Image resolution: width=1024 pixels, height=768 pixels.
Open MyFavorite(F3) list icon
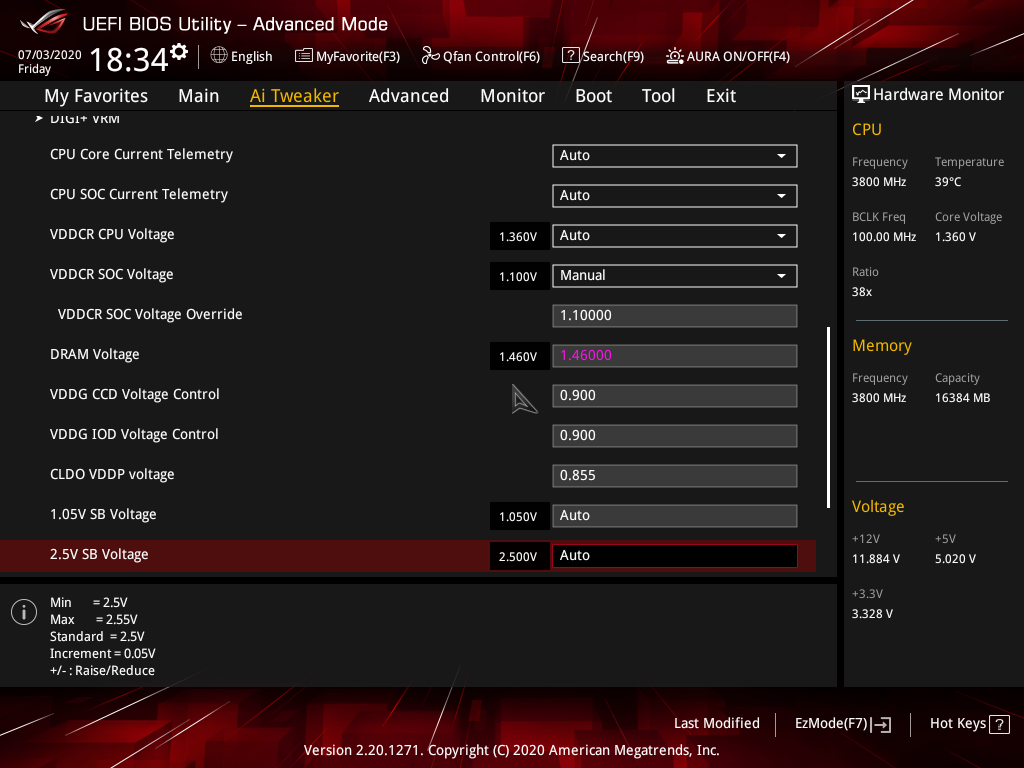[x=304, y=56]
